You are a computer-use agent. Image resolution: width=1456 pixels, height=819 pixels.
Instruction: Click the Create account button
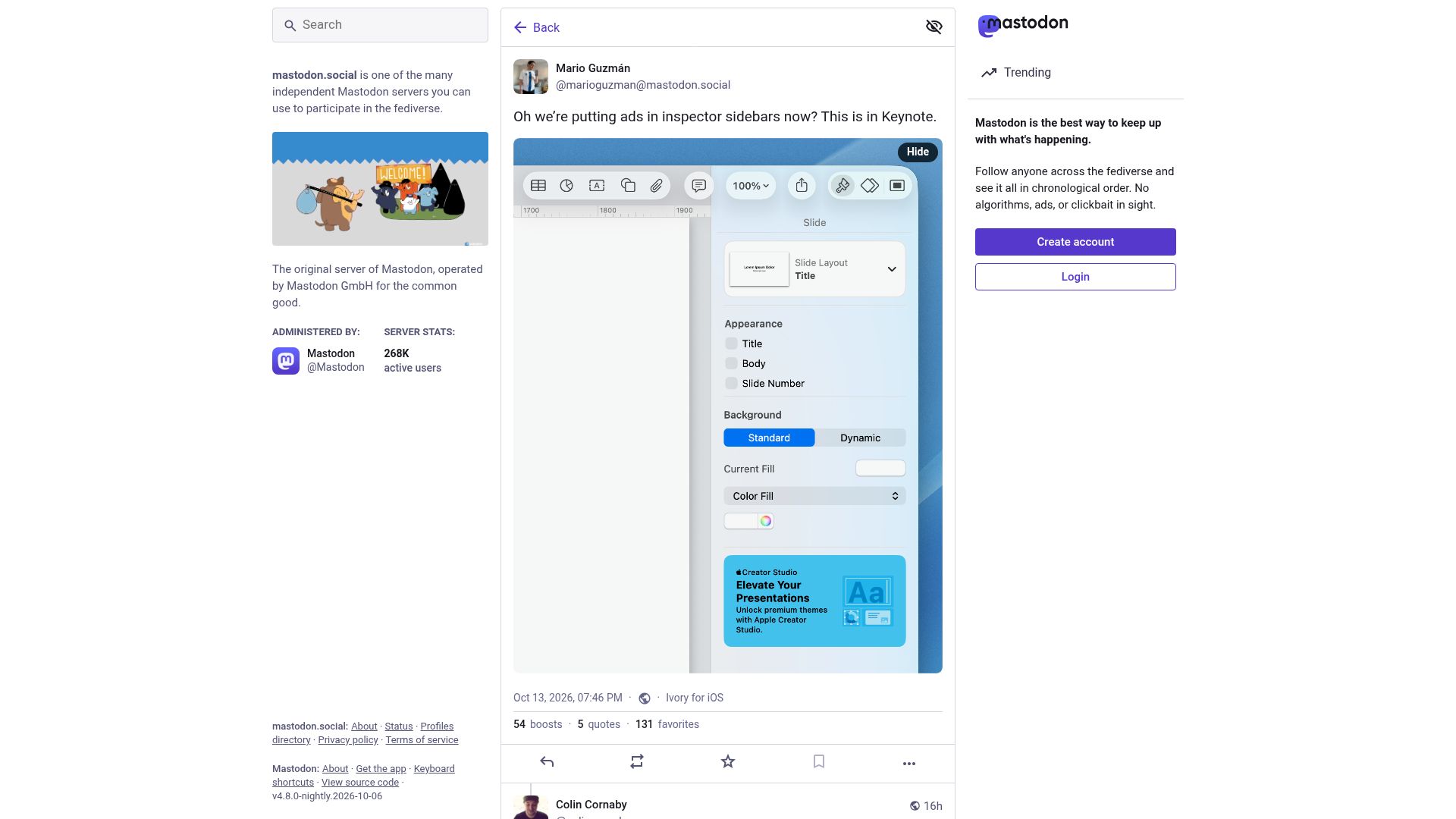(x=1075, y=242)
